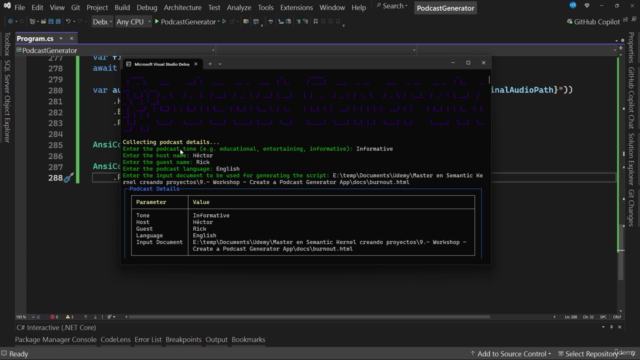
Task: Add a new console tab with plus
Action: pyautogui.click(x=210, y=64)
